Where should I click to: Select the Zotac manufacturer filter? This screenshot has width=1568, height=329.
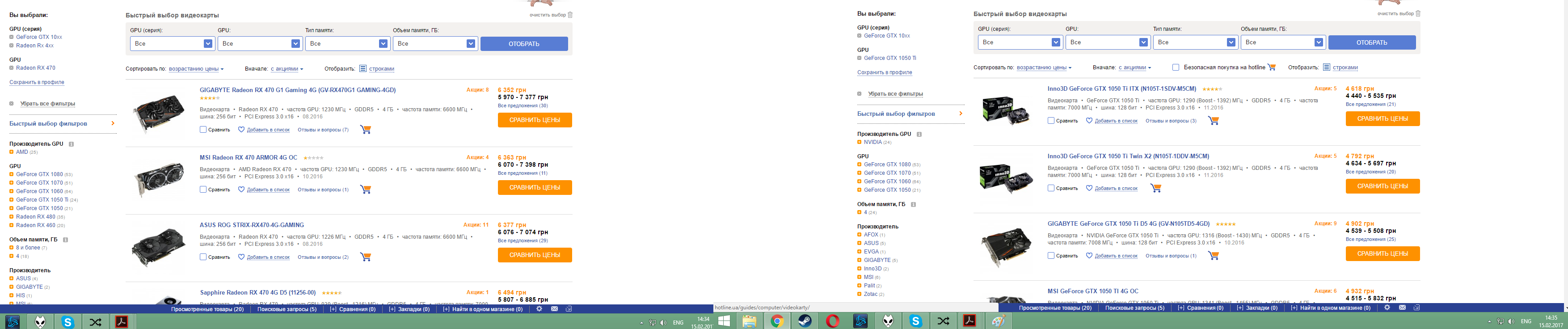(870, 294)
